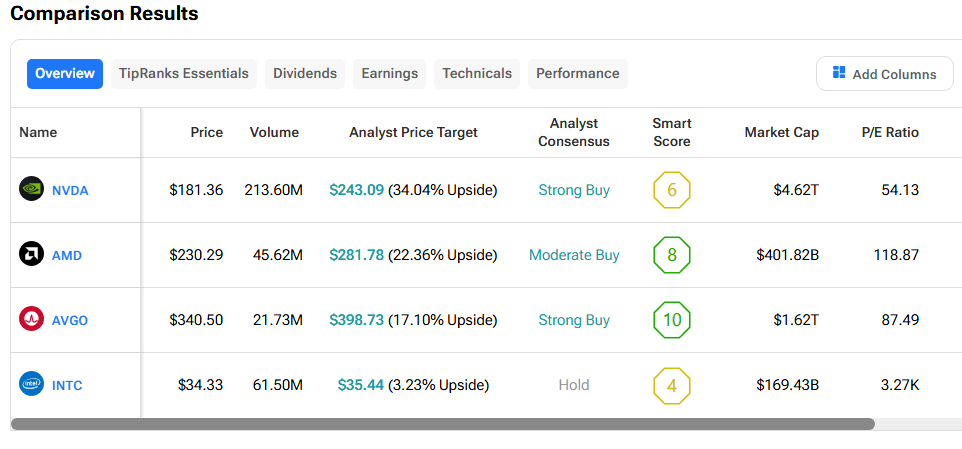962x449 pixels.
Task: Click the NVIDIA company logo icon
Action: click(31, 189)
